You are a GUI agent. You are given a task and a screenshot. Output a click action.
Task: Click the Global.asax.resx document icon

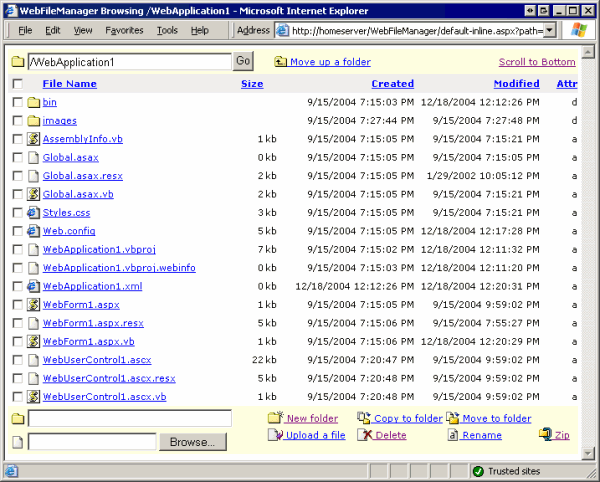point(34,176)
